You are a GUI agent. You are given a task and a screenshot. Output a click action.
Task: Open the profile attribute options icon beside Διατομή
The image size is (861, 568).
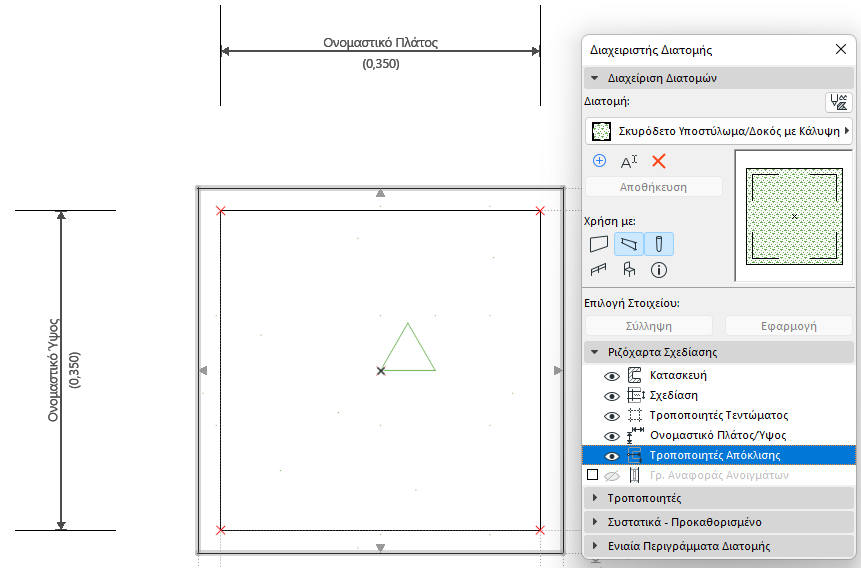click(x=838, y=102)
